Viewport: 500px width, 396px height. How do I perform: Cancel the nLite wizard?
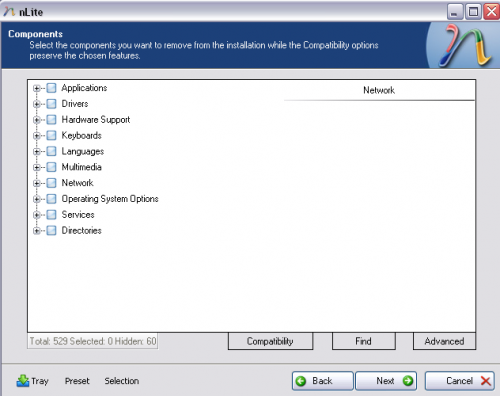tap(460, 381)
